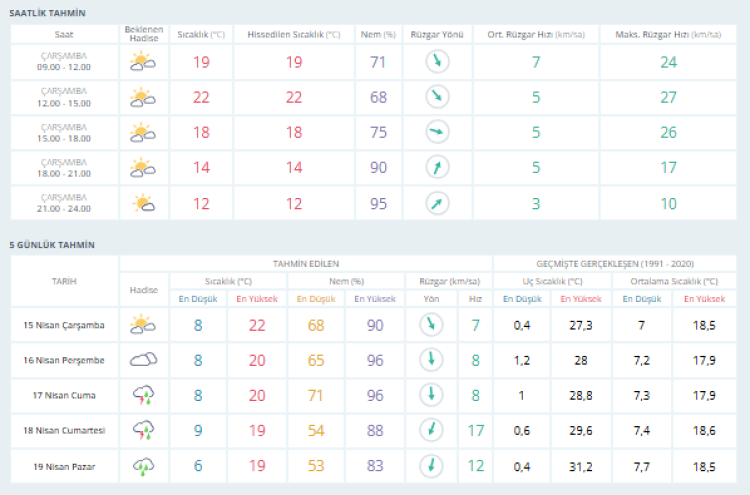Click the partly sunny icon for 15 Nisan Çarşamba
This screenshot has height=495, width=750.
[143, 324]
